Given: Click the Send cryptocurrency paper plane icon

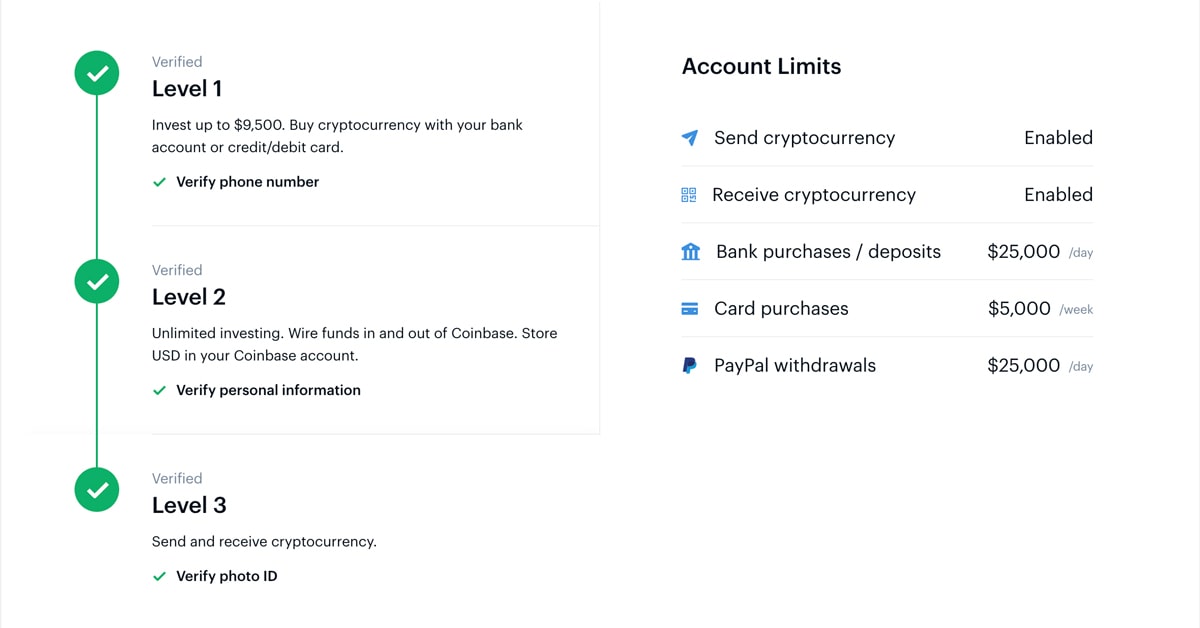Looking at the screenshot, I should click(x=690, y=138).
